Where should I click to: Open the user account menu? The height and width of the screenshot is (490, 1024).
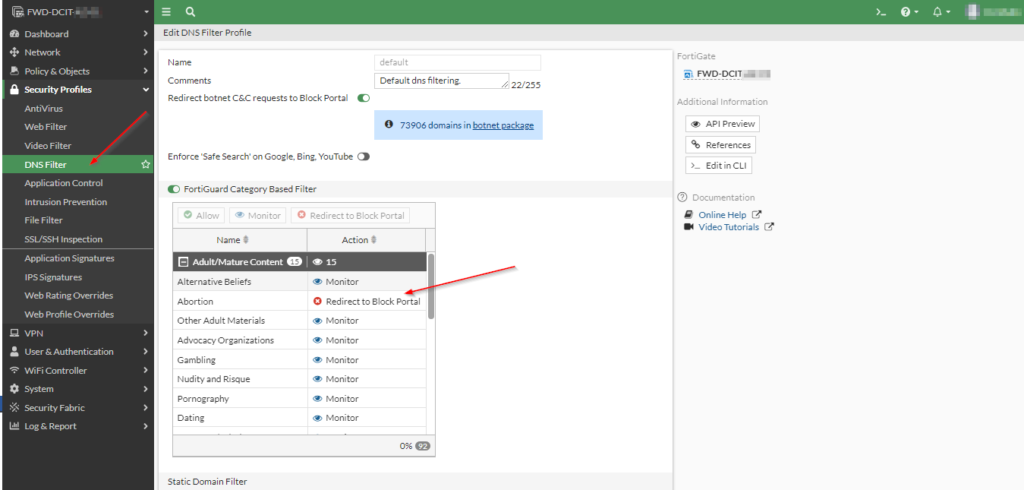pos(993,12)
